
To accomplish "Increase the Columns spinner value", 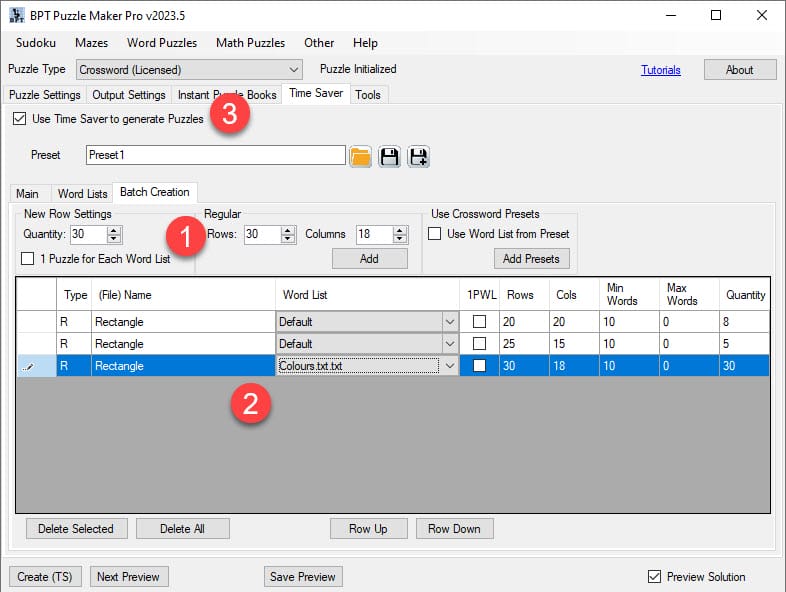I will click(x=400, y=230).
